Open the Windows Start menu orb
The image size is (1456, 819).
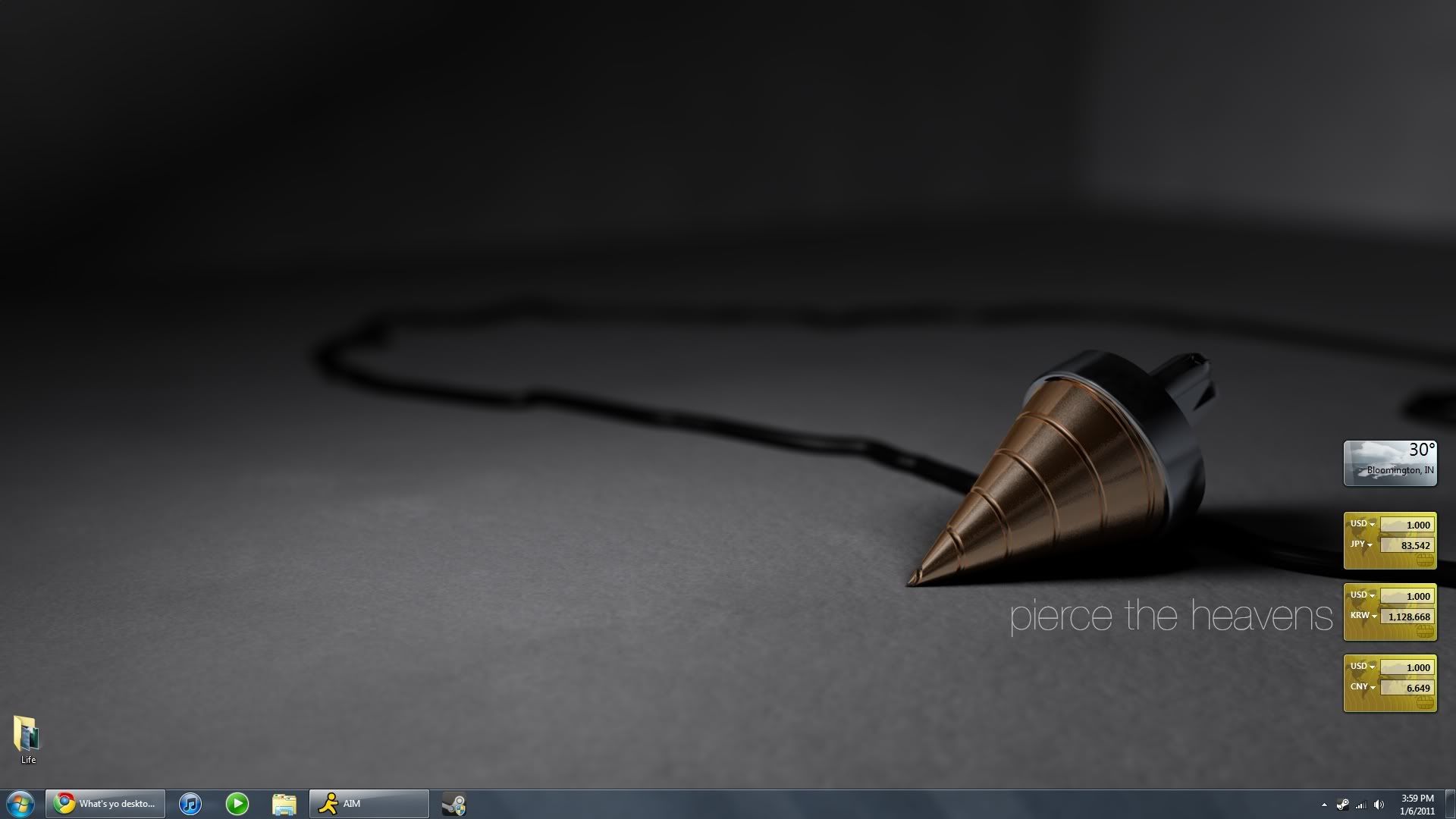(20, 804)
